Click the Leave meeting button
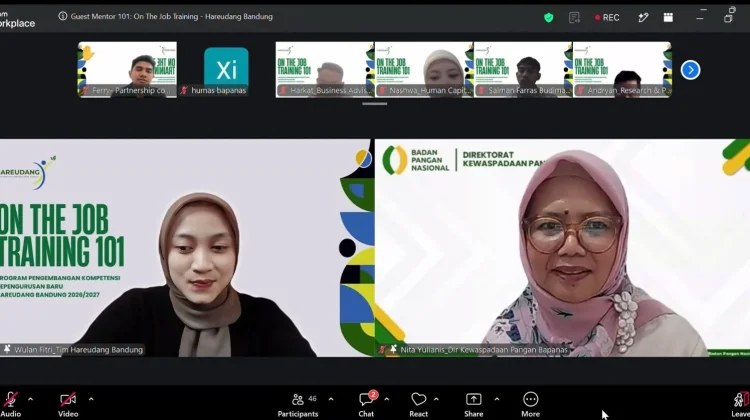Image resolution: width=750 pixels, height=420 pixels. click(x=740, y=404)
